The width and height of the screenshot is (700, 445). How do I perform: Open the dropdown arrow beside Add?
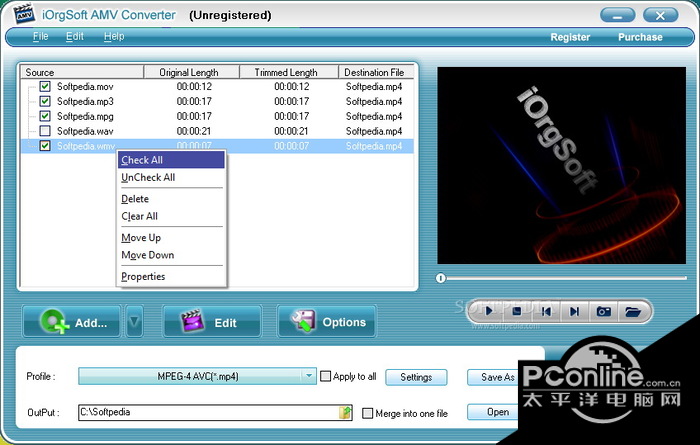pos(134,322)
